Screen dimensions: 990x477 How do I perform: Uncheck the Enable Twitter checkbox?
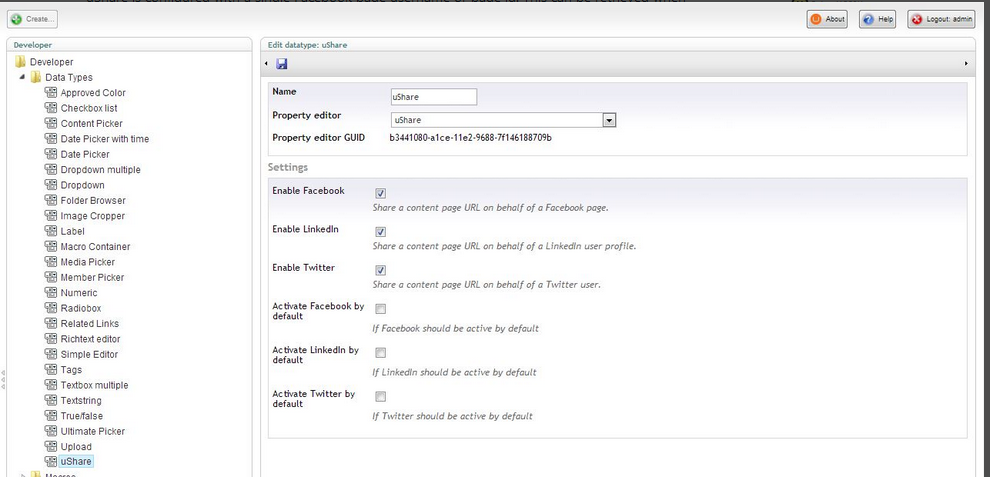[x=381, y=270]
